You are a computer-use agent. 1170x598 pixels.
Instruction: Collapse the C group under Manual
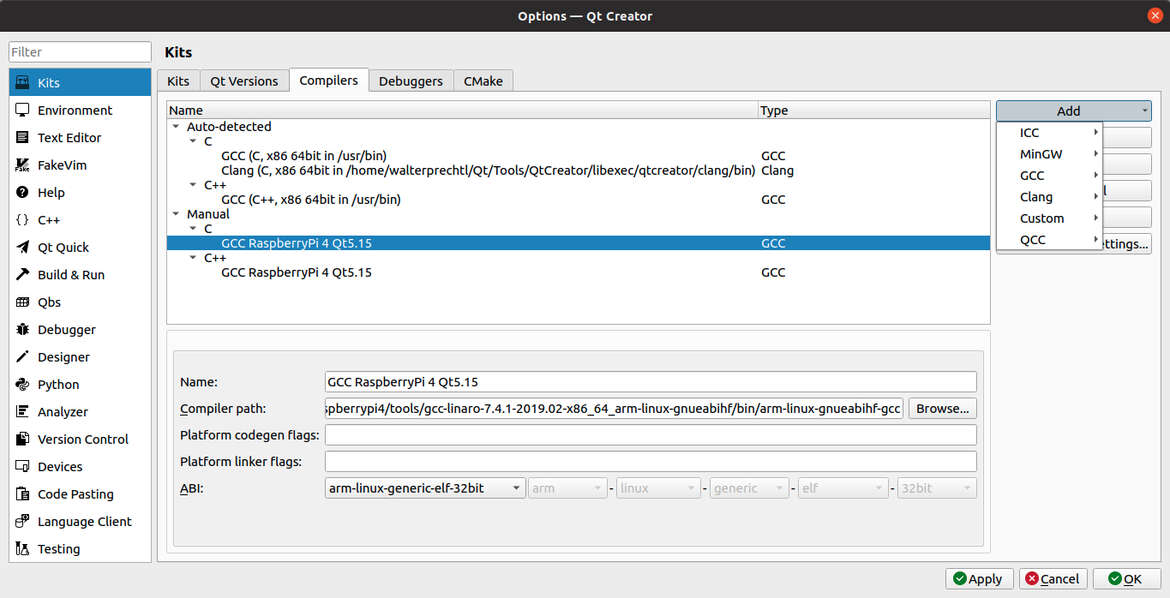pos(193,228)
